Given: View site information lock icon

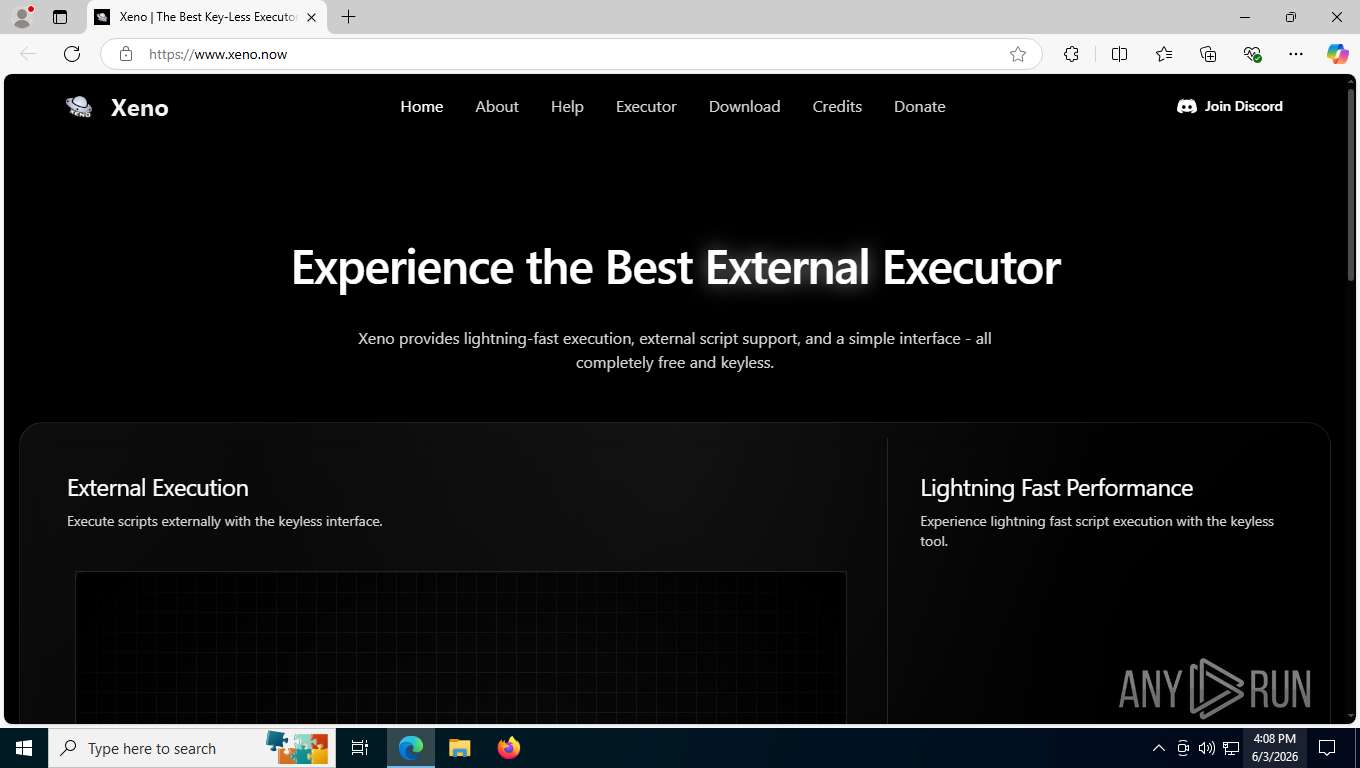Looking at the screenshot, I should (126, 54).
